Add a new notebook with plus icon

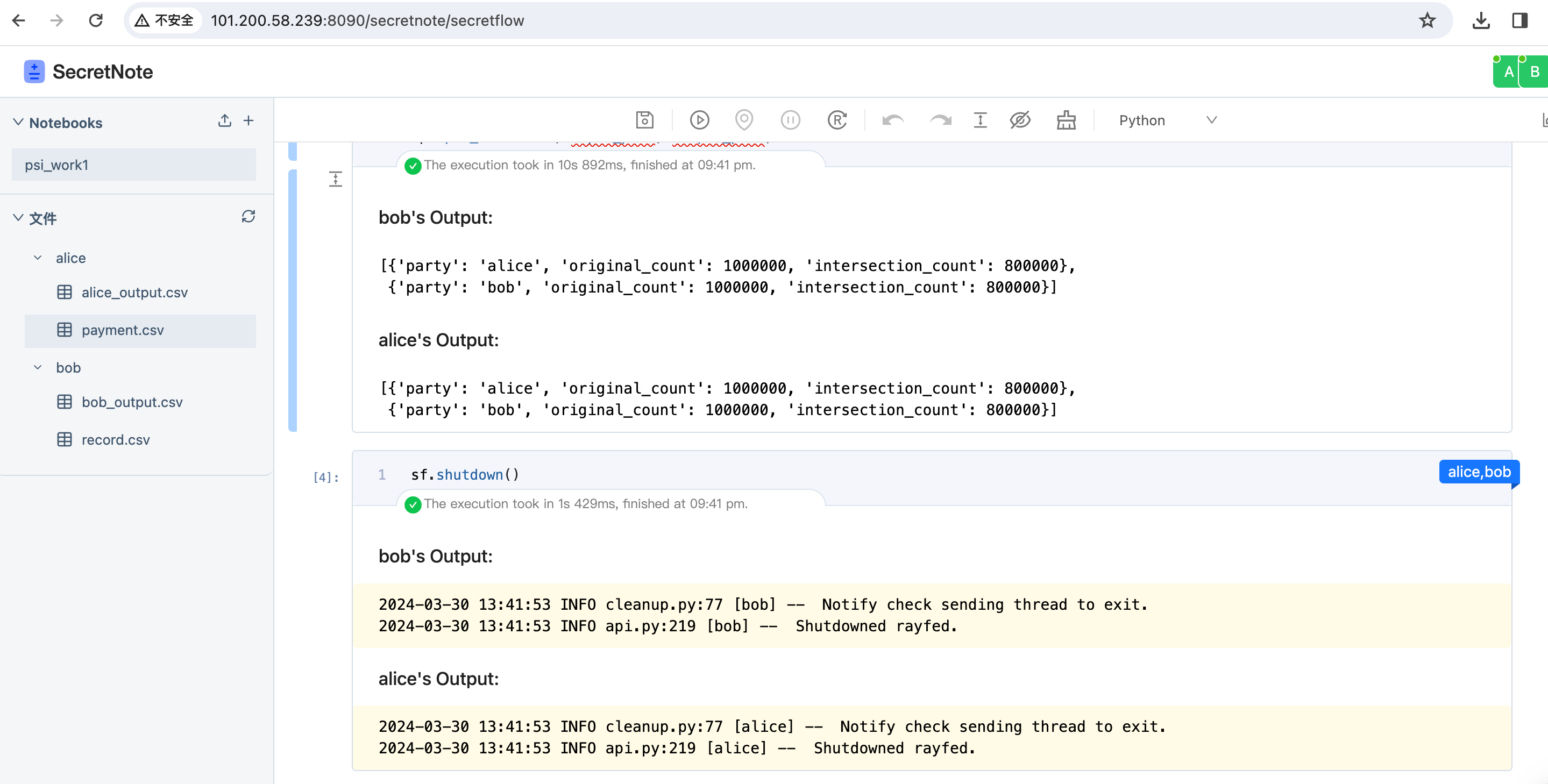coord(248,121)
